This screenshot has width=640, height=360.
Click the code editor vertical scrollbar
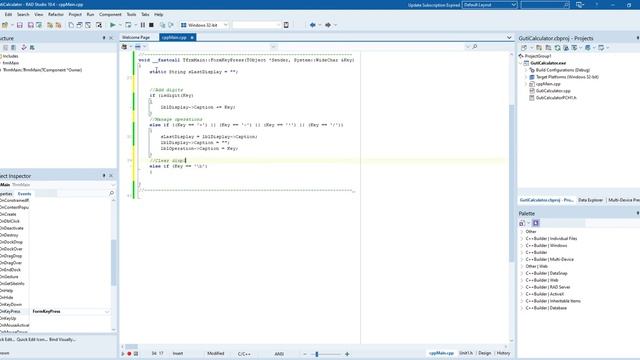(511, 184)
